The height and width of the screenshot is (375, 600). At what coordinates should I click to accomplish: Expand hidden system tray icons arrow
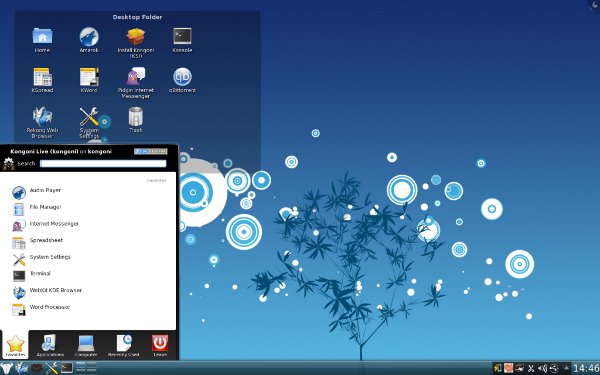567,368
